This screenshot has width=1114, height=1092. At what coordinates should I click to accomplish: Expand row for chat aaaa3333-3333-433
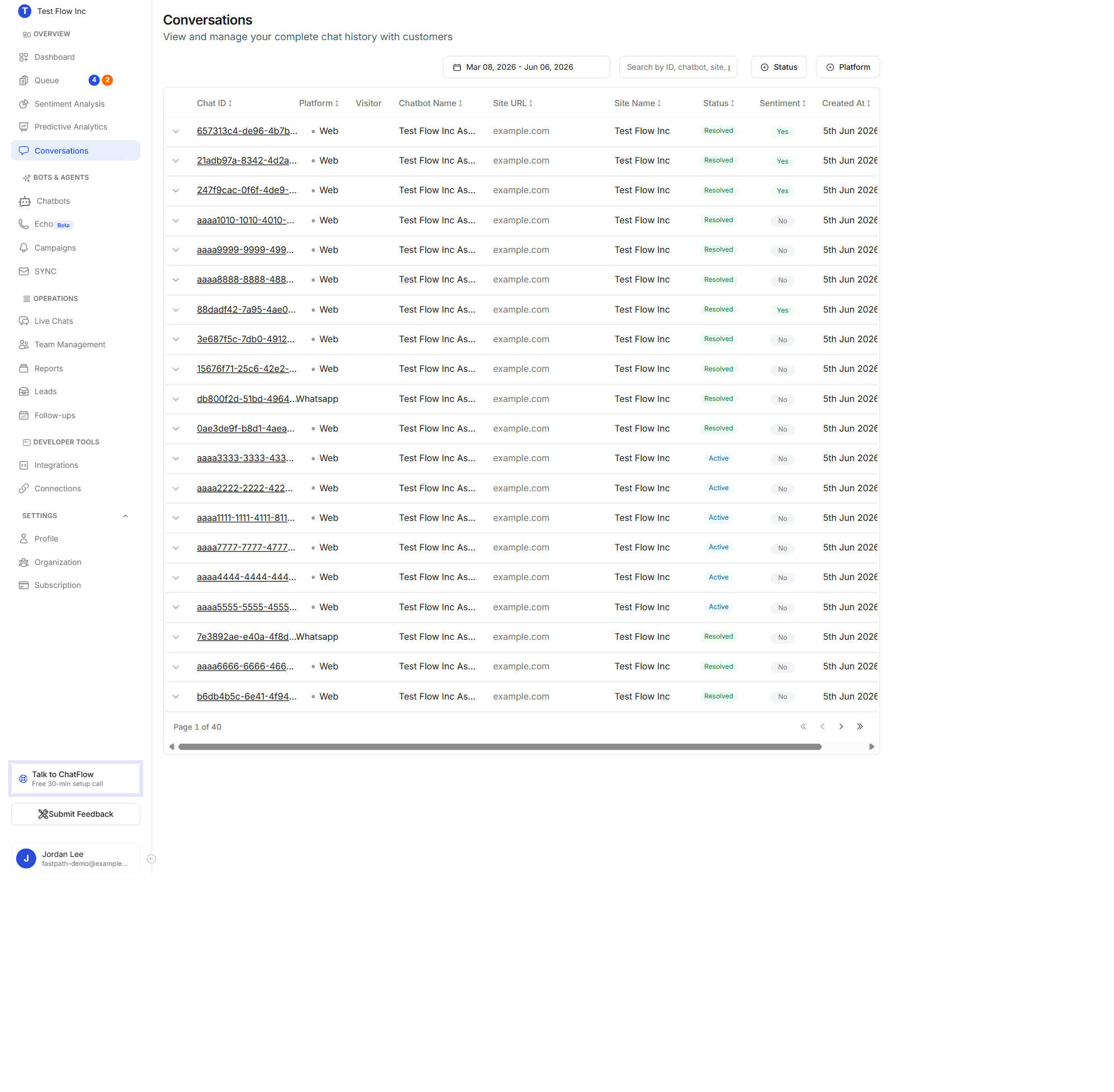coord(176,459)
